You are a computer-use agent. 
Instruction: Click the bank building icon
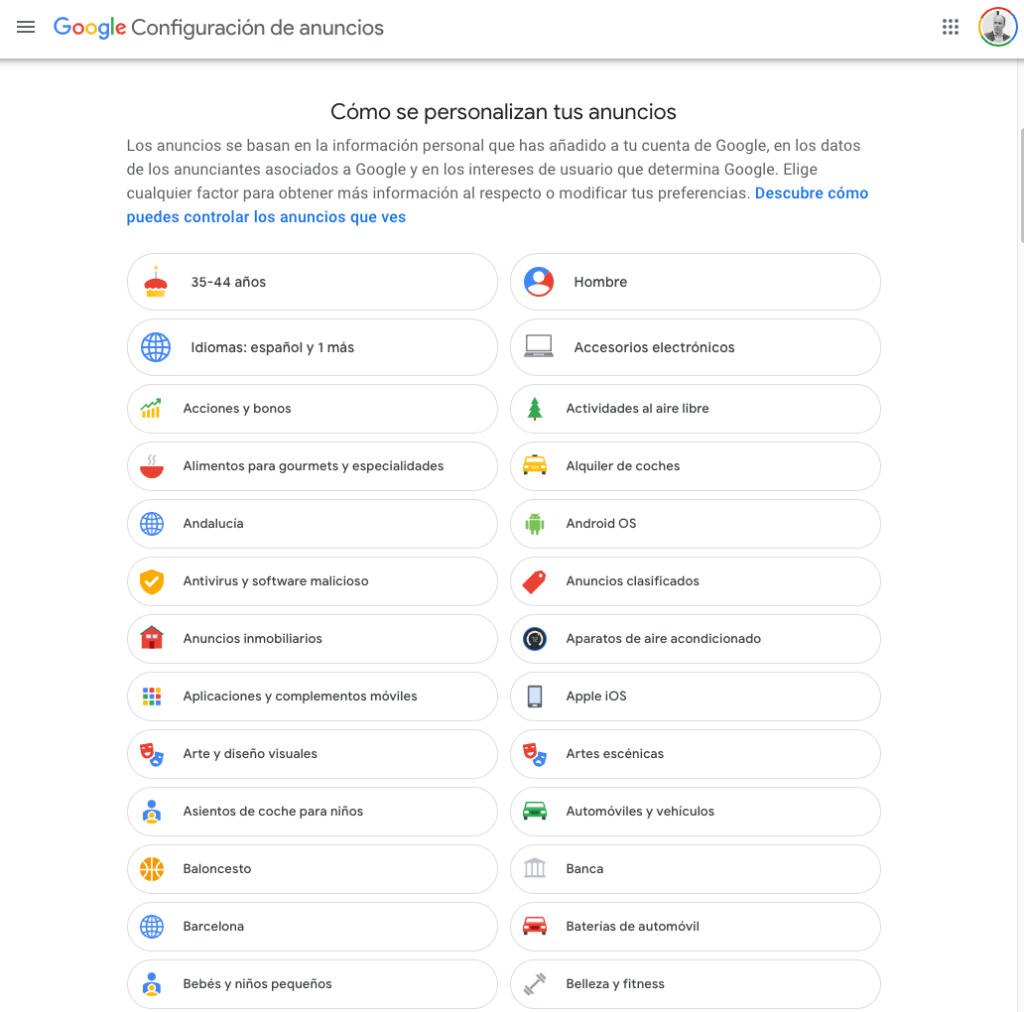[x=535, y=868]
